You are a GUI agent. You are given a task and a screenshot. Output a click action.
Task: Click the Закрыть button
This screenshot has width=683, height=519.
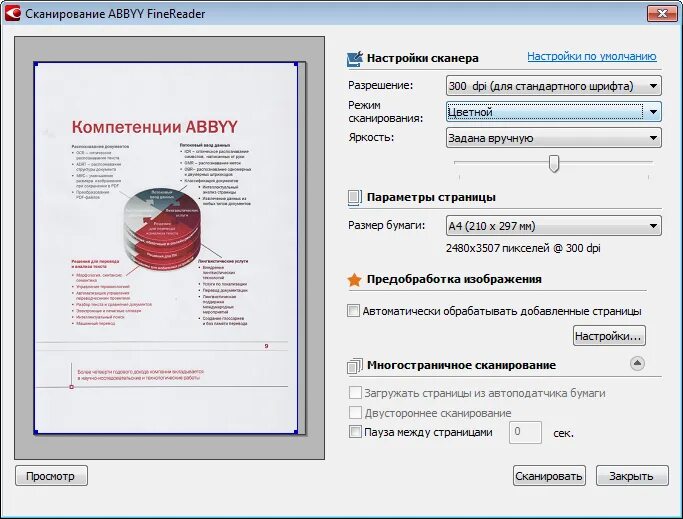point(632,476)
